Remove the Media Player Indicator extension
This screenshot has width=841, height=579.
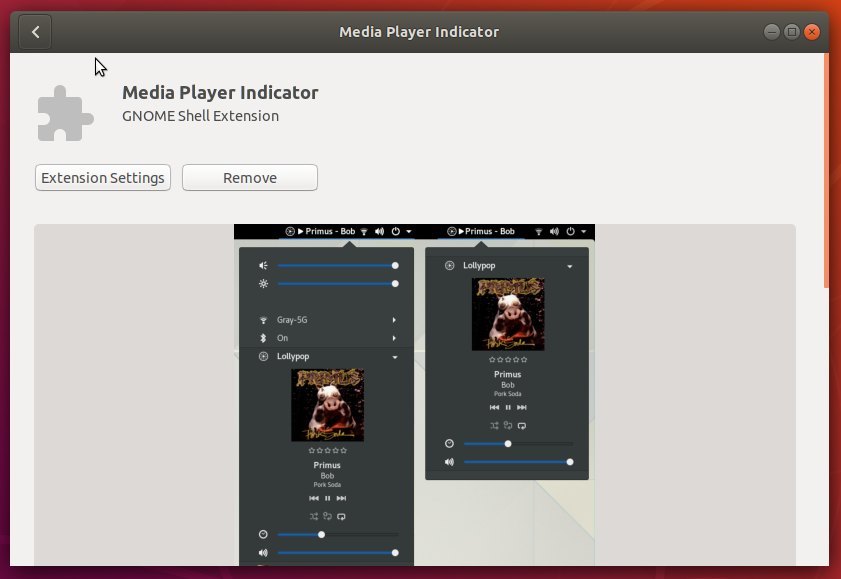pos(249,177)
